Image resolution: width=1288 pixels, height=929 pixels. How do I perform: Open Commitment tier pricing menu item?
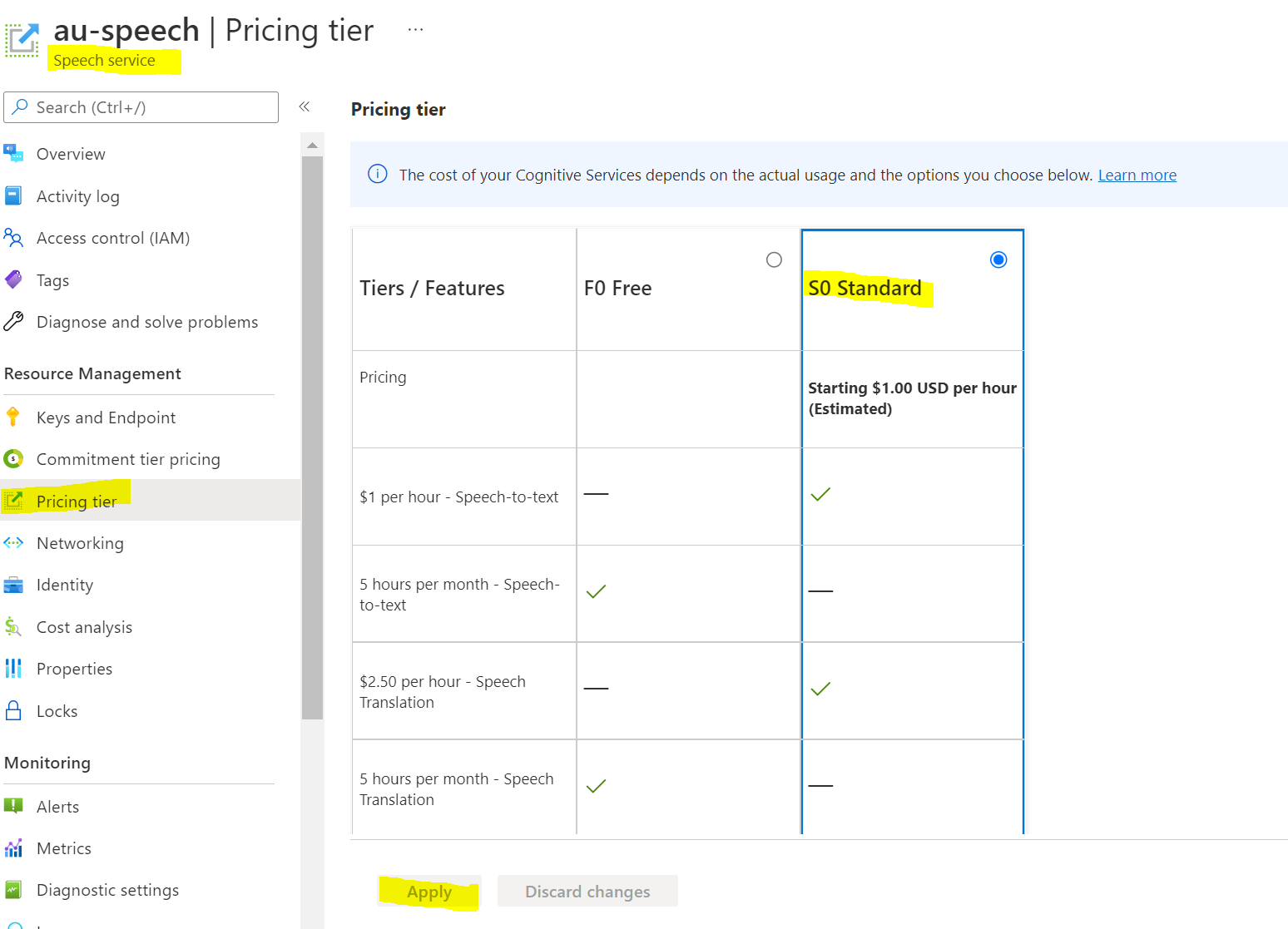click(x=128, y=458)
